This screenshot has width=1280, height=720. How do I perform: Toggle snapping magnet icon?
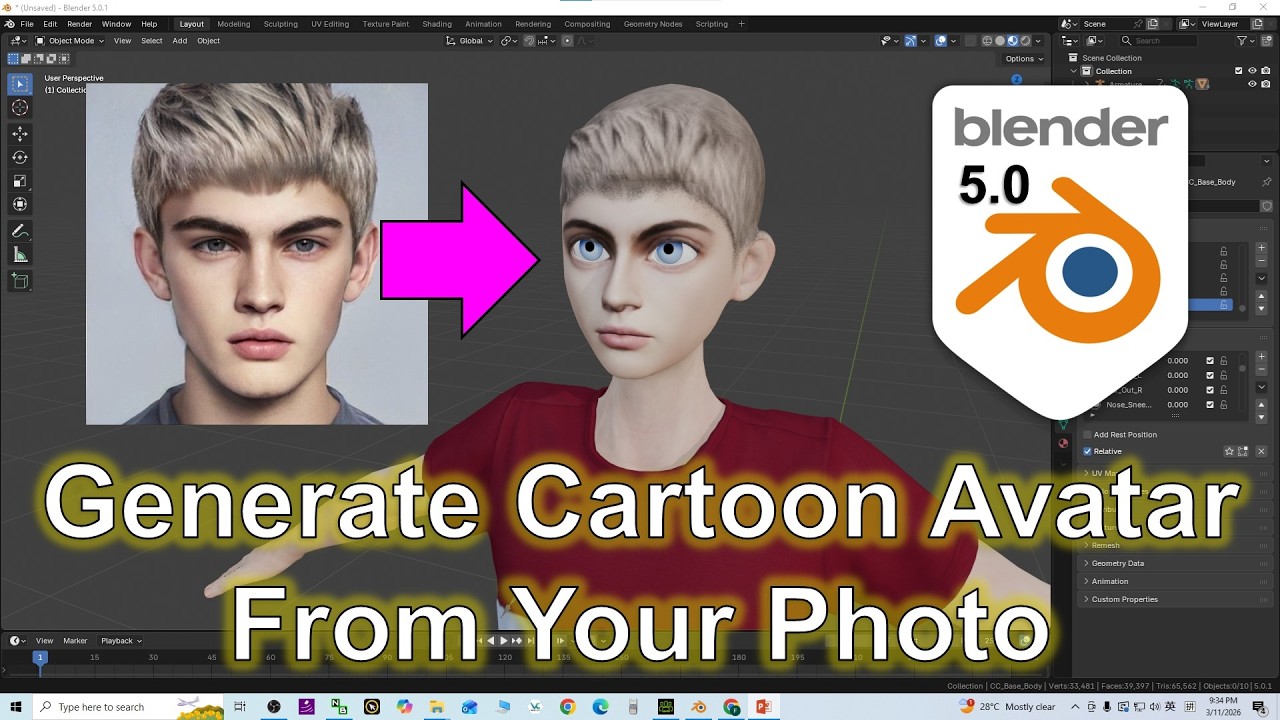(x=530, y=41)
